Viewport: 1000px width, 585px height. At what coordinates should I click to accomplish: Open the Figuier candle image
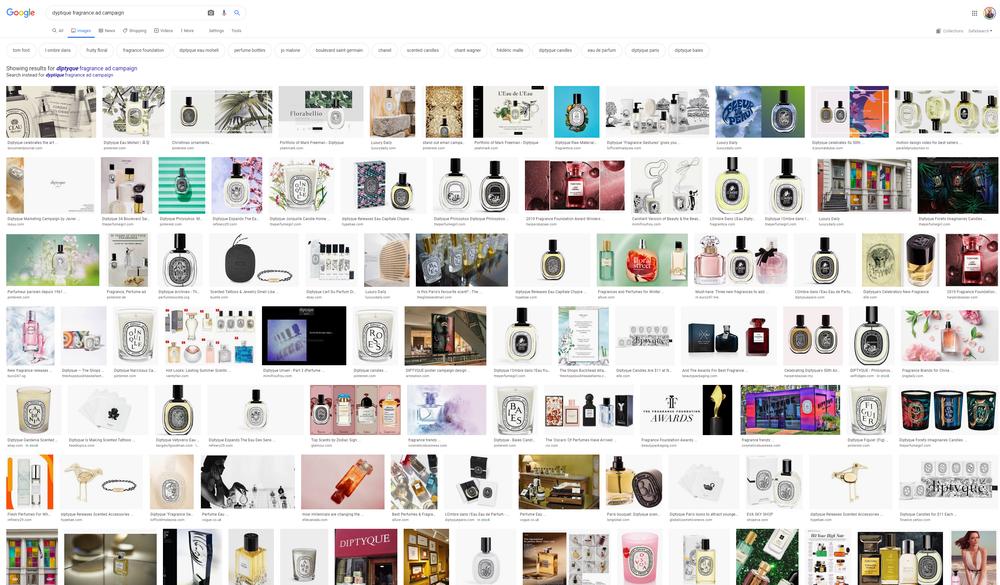tap(870, 410)
